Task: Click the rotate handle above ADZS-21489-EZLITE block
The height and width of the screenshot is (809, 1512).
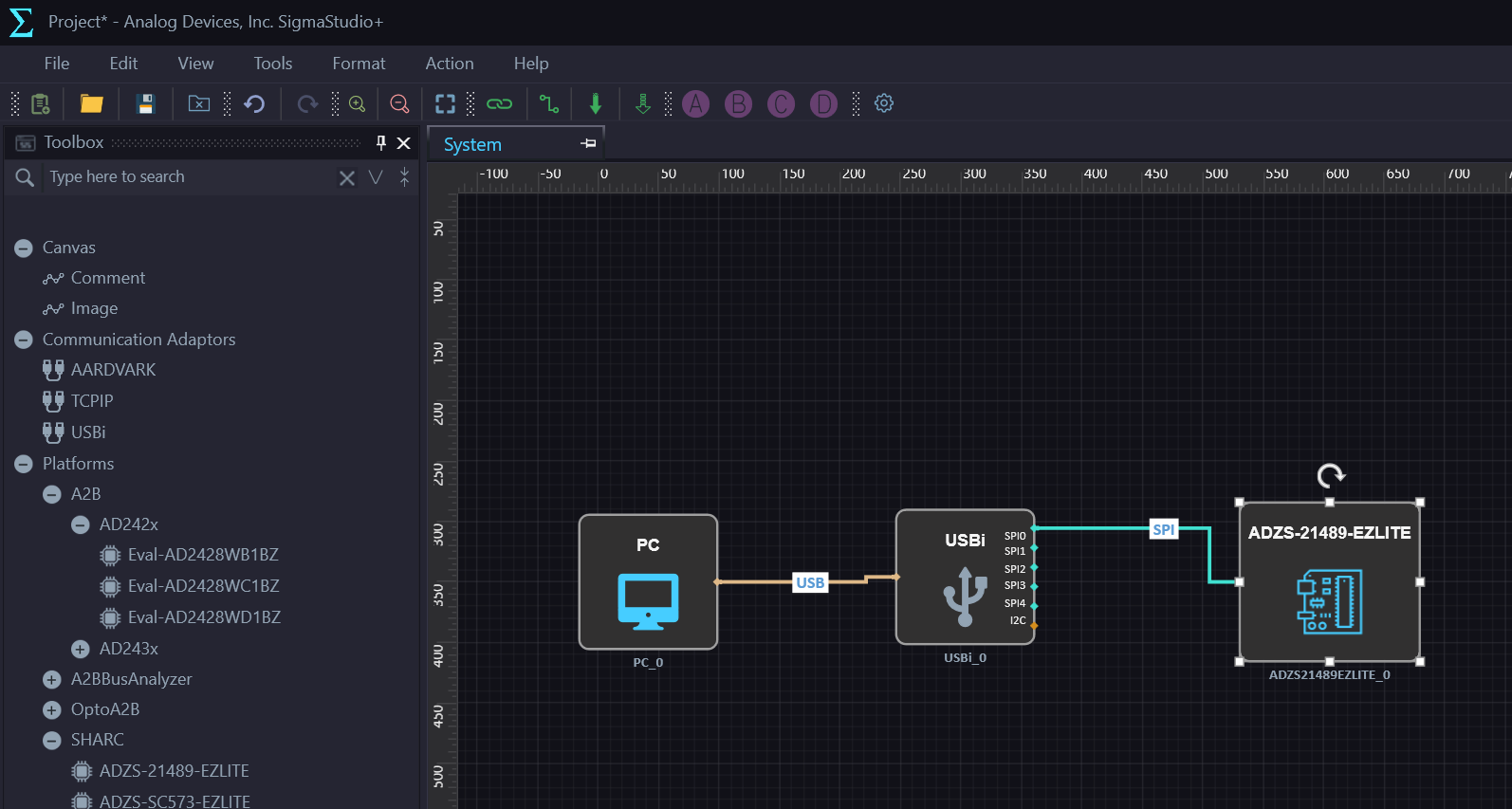Action: tap(1331, 475)
